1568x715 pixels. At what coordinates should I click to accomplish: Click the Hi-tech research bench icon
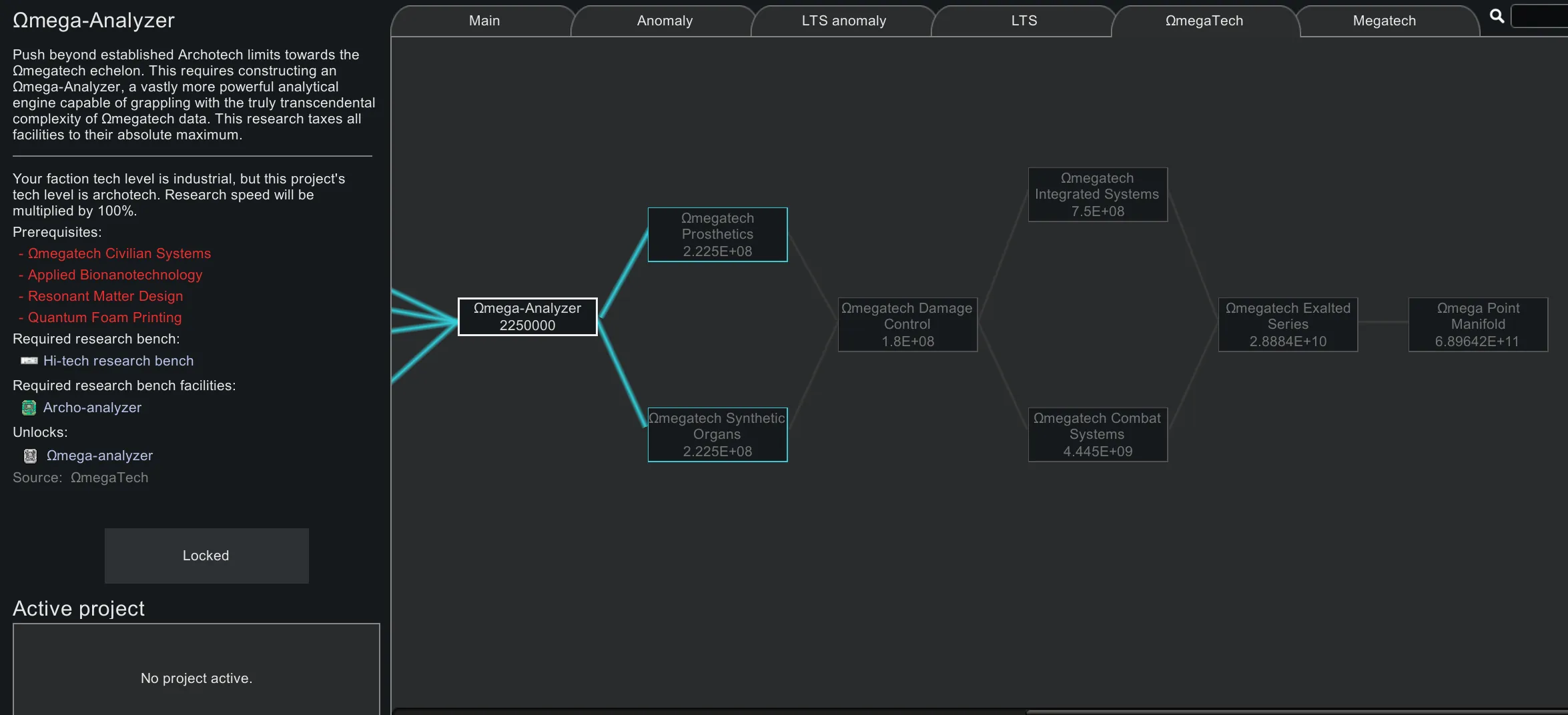(29, 361)
